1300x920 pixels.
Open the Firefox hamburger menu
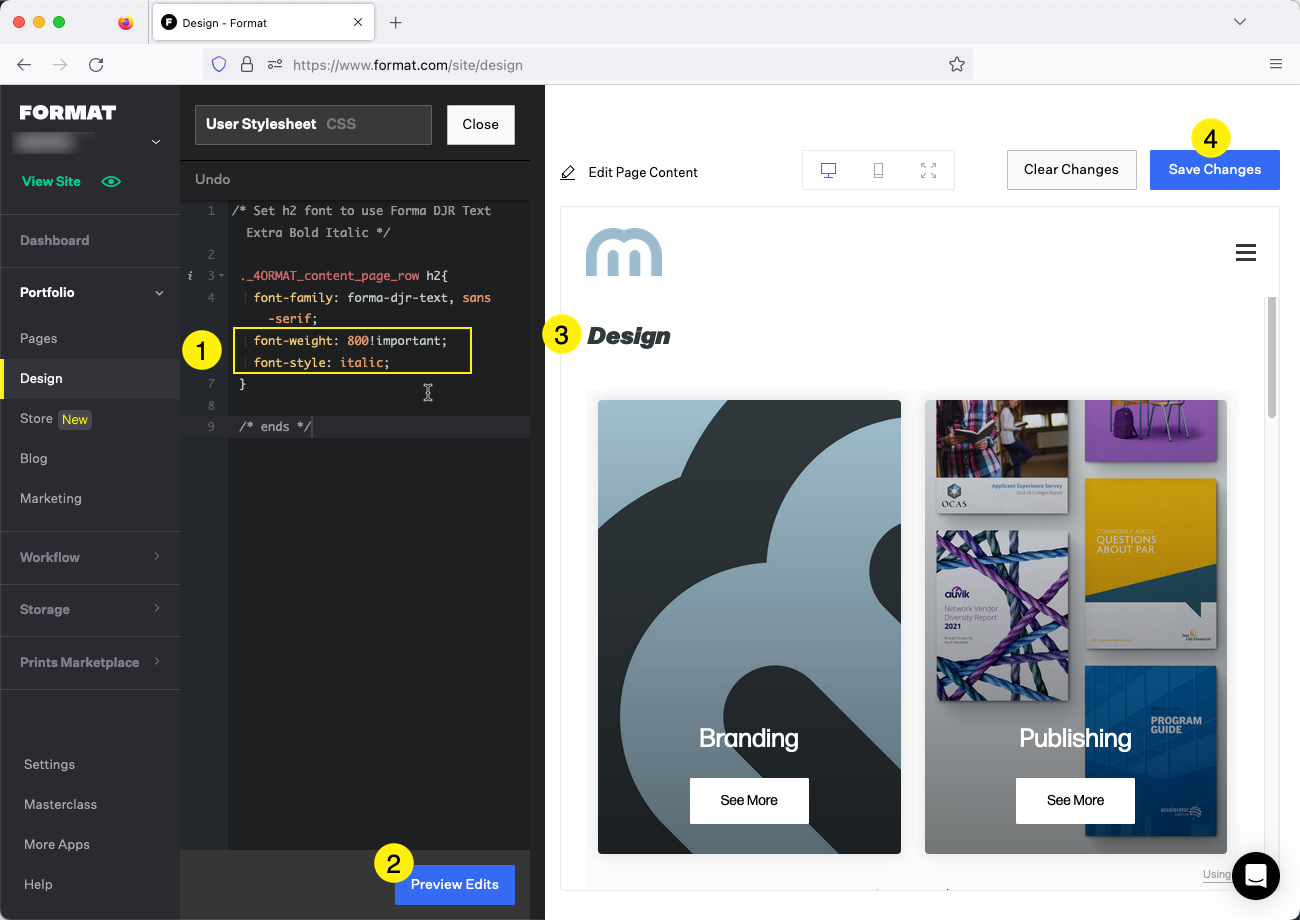tap(1275, 64)
